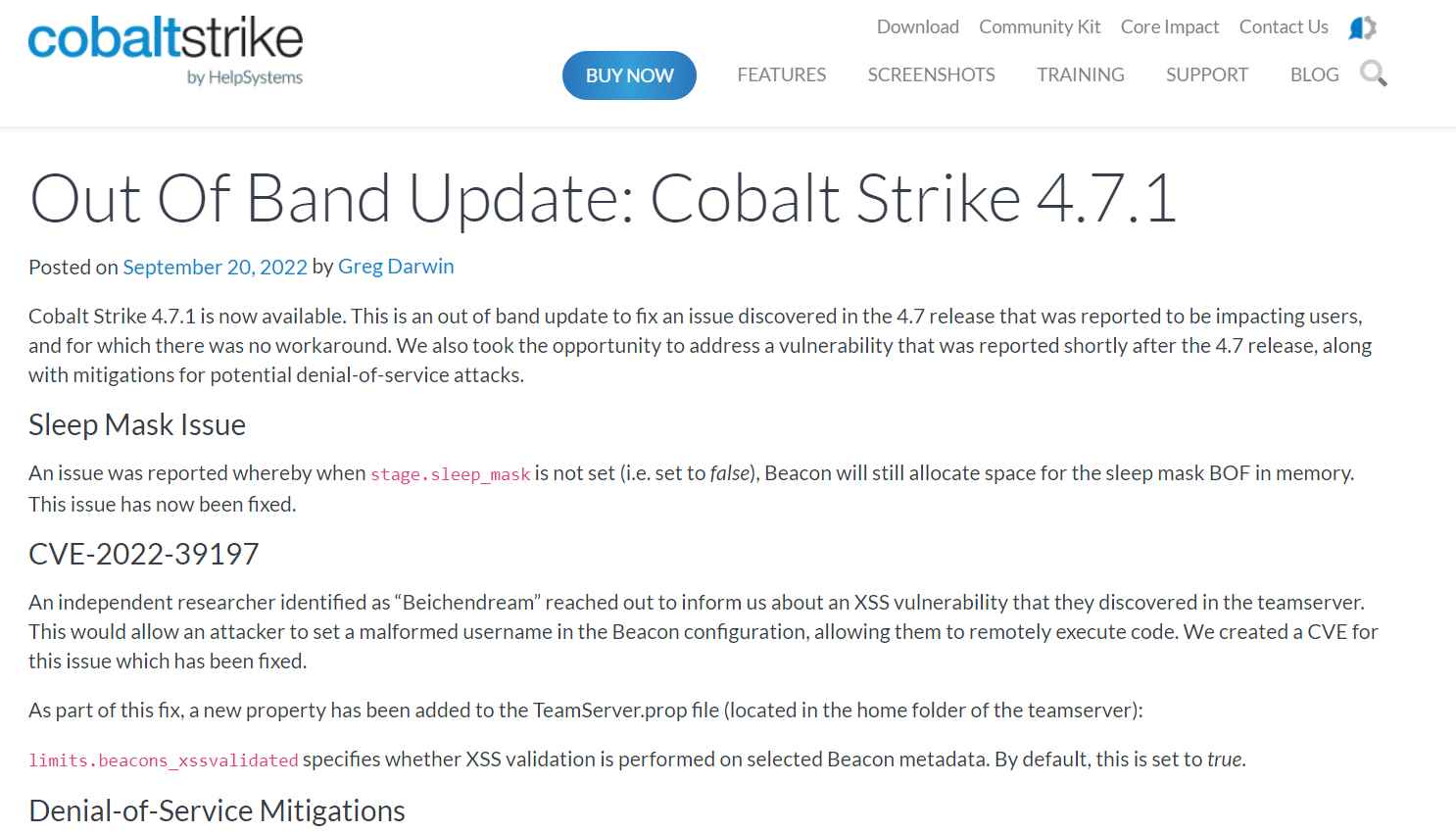1456x834 pixels.
Task: Open the September 20, 2022 date link
Action: click(x=215, y=267)
